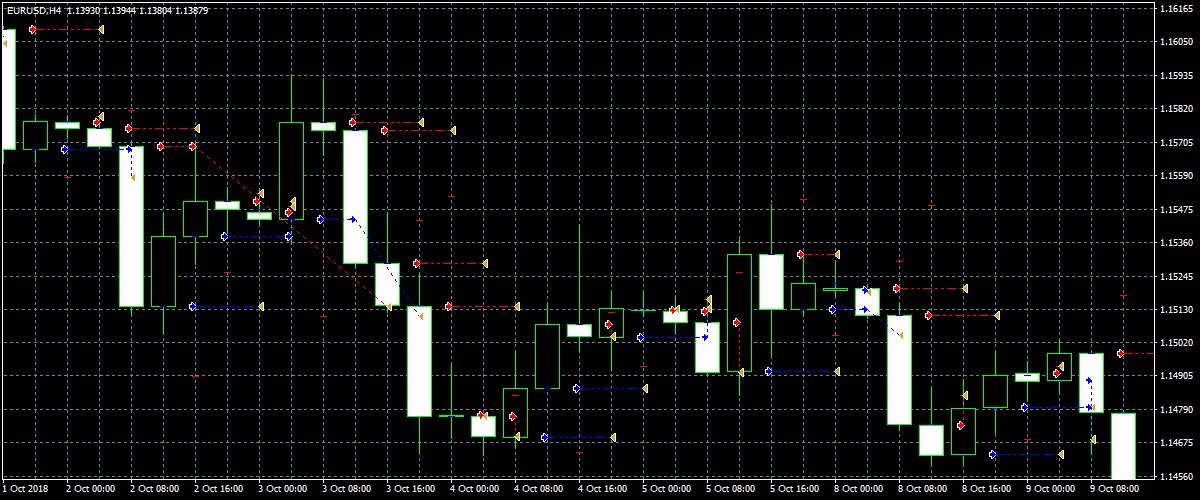Click the 8 Oct 00:00 time label
Screen dimensions: 1200x500
coord(857,490)
